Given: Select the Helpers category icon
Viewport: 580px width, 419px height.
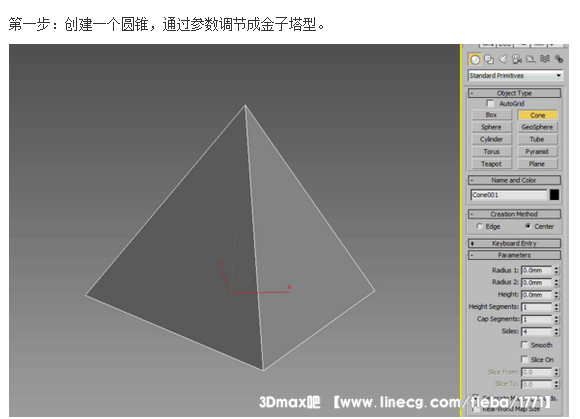Looking at the screenshot, I should (x=531, y=59).
